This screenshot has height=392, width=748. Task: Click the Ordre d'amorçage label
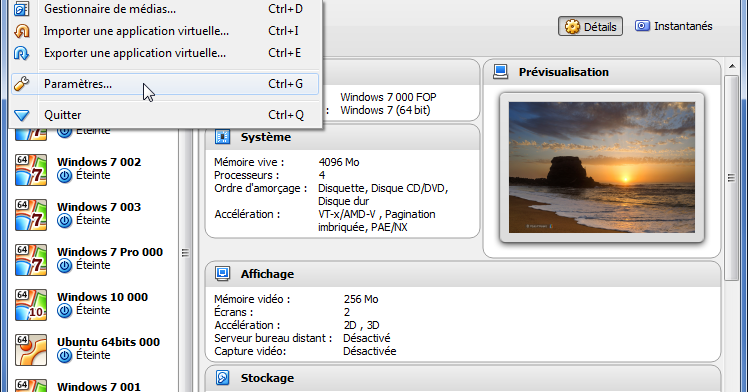[260, 188]
